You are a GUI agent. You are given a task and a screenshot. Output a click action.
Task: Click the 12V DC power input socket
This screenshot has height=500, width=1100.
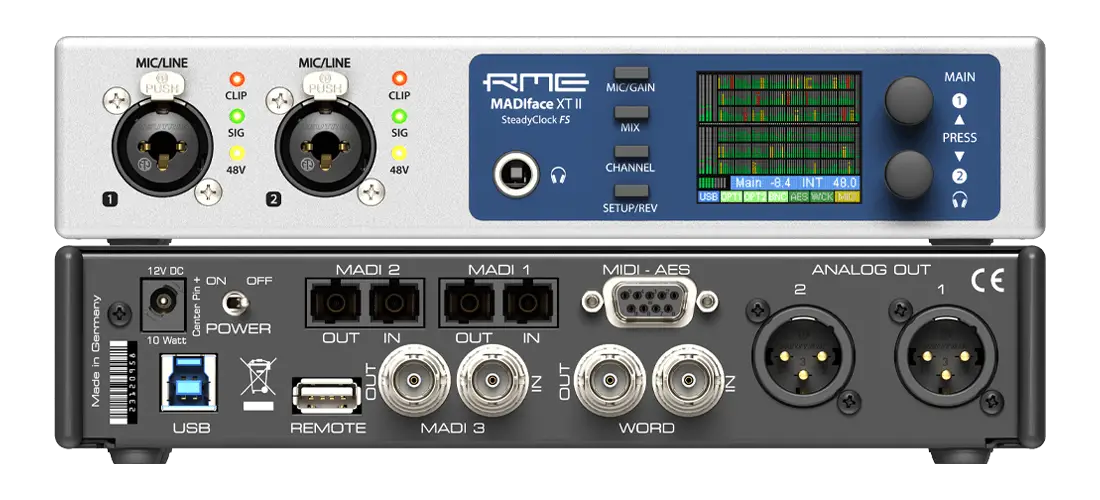pos(164,304)
